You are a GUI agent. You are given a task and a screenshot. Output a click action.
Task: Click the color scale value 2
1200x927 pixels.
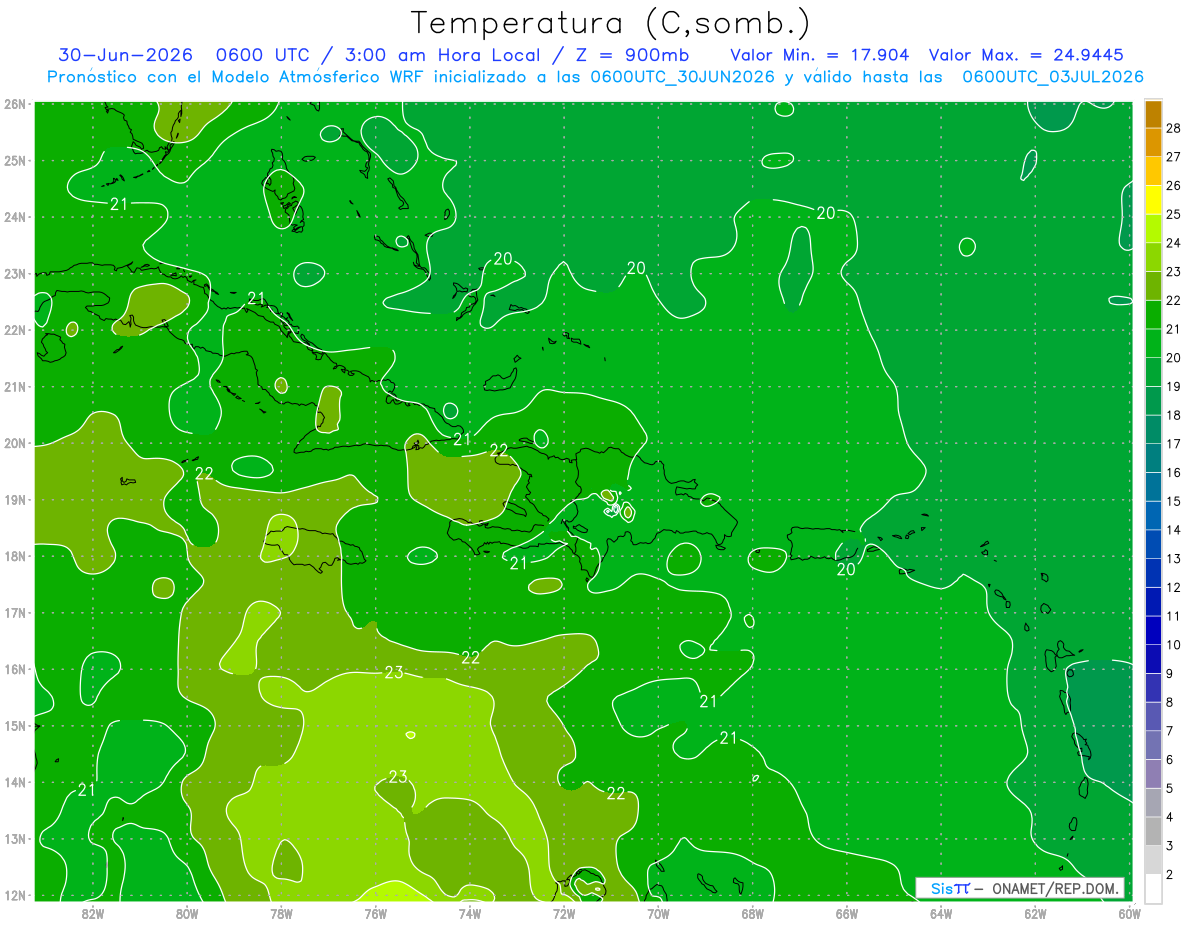tap(1170, 874)
